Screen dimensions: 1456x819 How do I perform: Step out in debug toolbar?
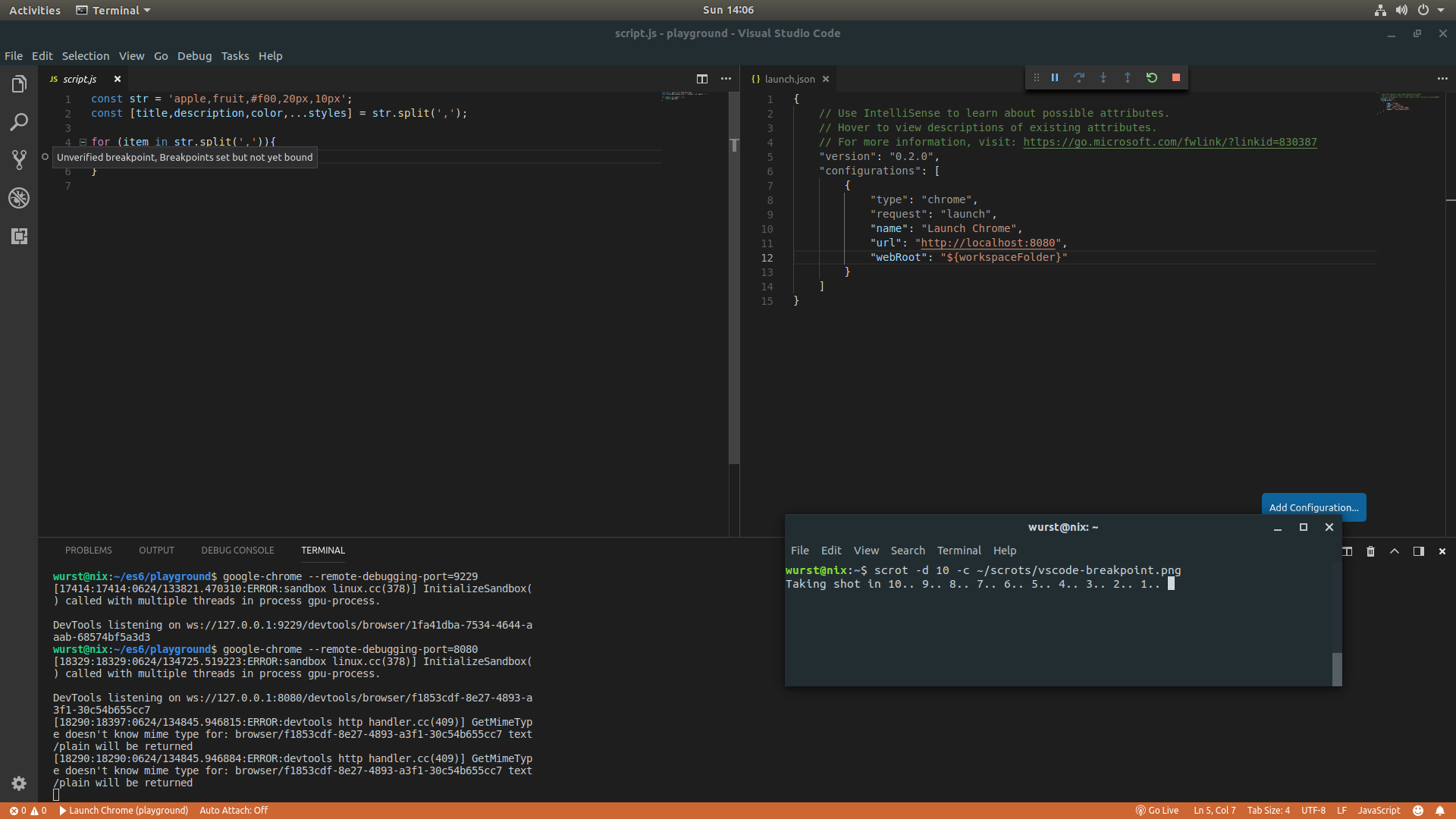coord(1127,77)
